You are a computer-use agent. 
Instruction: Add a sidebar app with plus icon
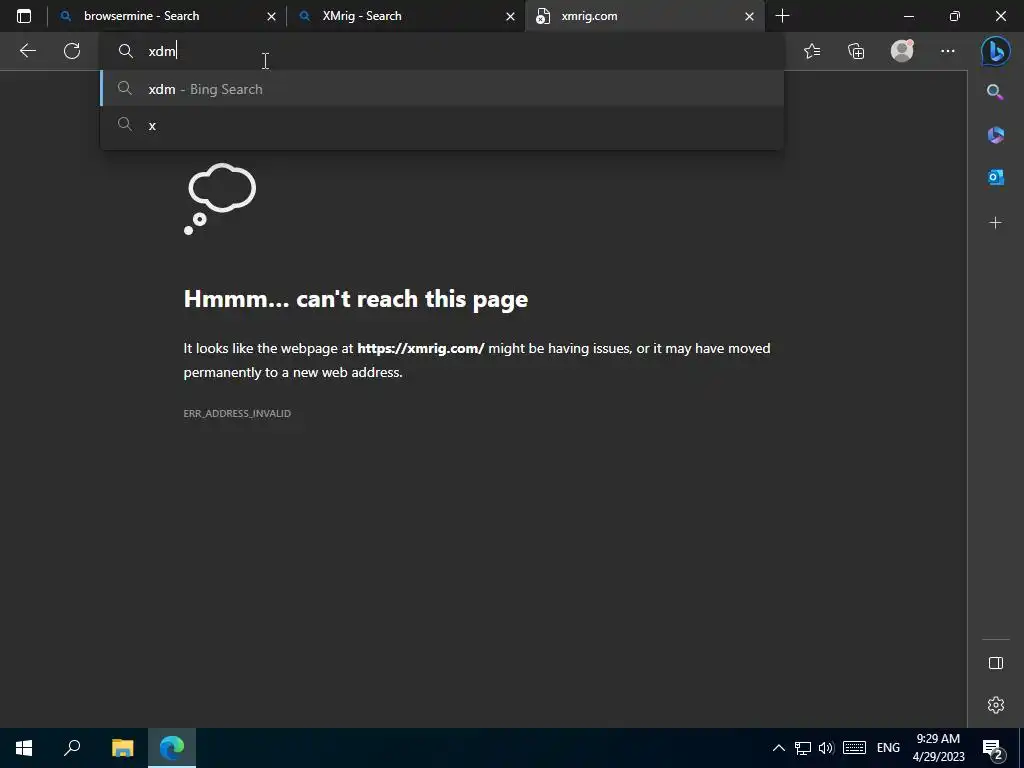point(995,223)
